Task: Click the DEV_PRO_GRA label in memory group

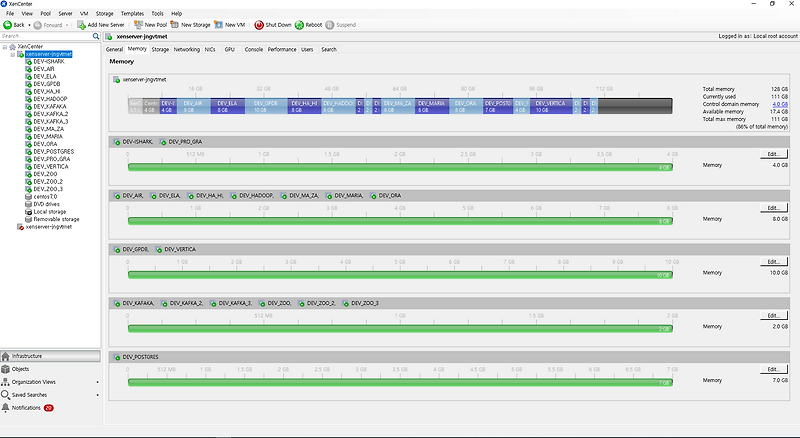Action: click(x=185, y=142)
